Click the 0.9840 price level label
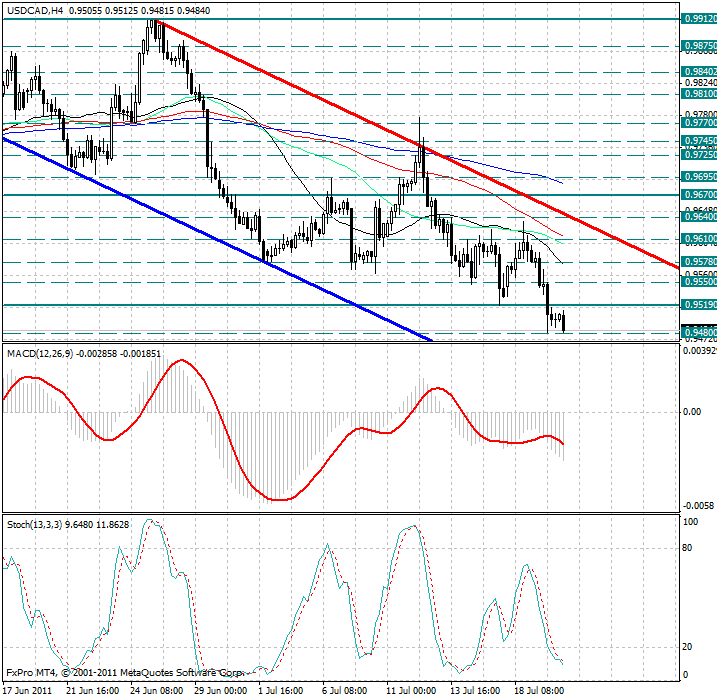The image size is (717, 698). click(x=699, y=71)
